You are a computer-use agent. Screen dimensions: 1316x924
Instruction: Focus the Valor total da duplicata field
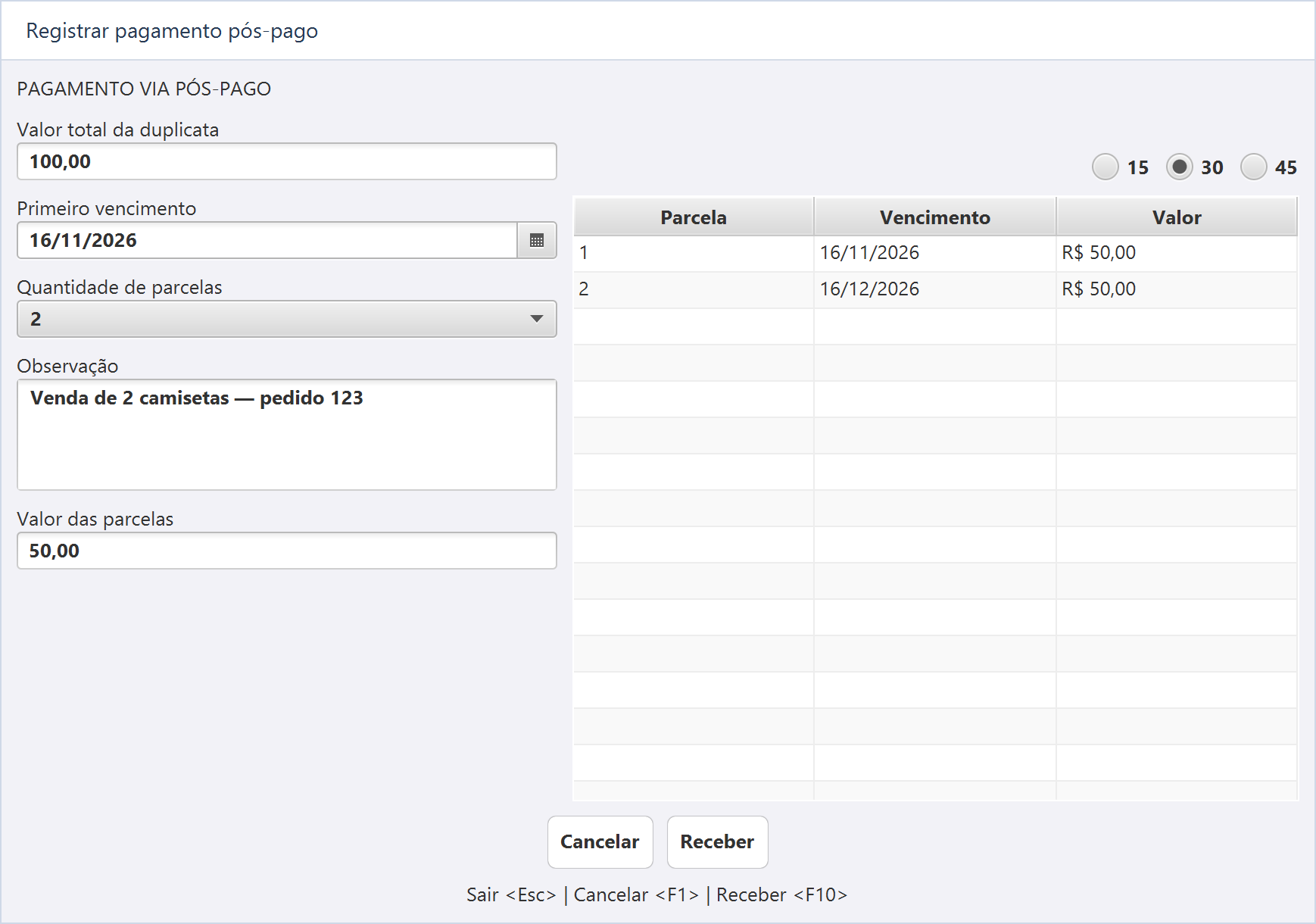(x=287, y=161)
